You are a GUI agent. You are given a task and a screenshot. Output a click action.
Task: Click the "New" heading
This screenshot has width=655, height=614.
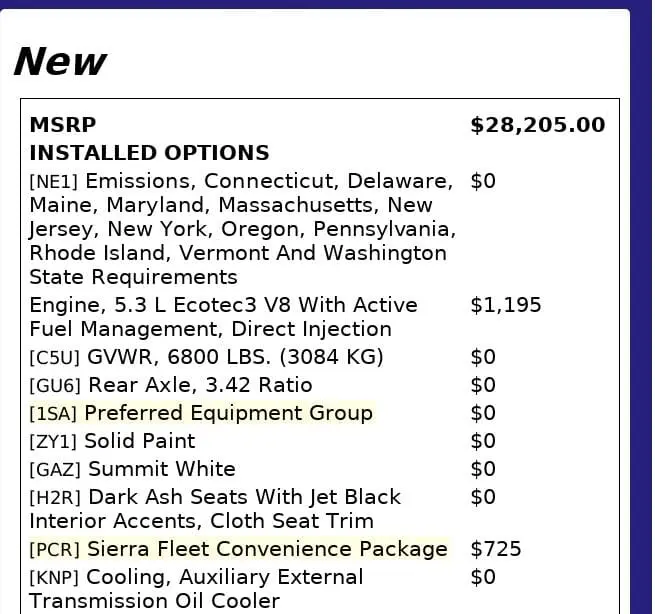point(60,62)
